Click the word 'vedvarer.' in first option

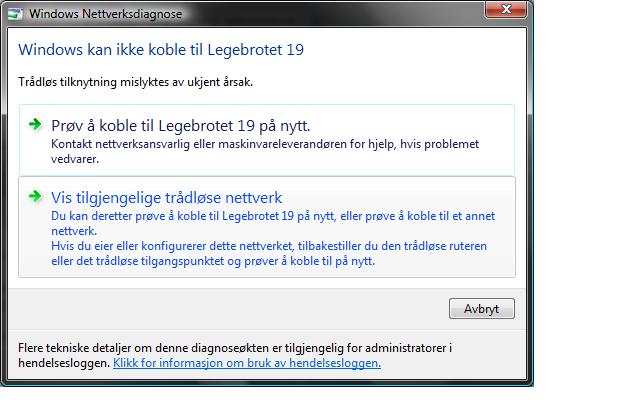[x=75, y=159]
